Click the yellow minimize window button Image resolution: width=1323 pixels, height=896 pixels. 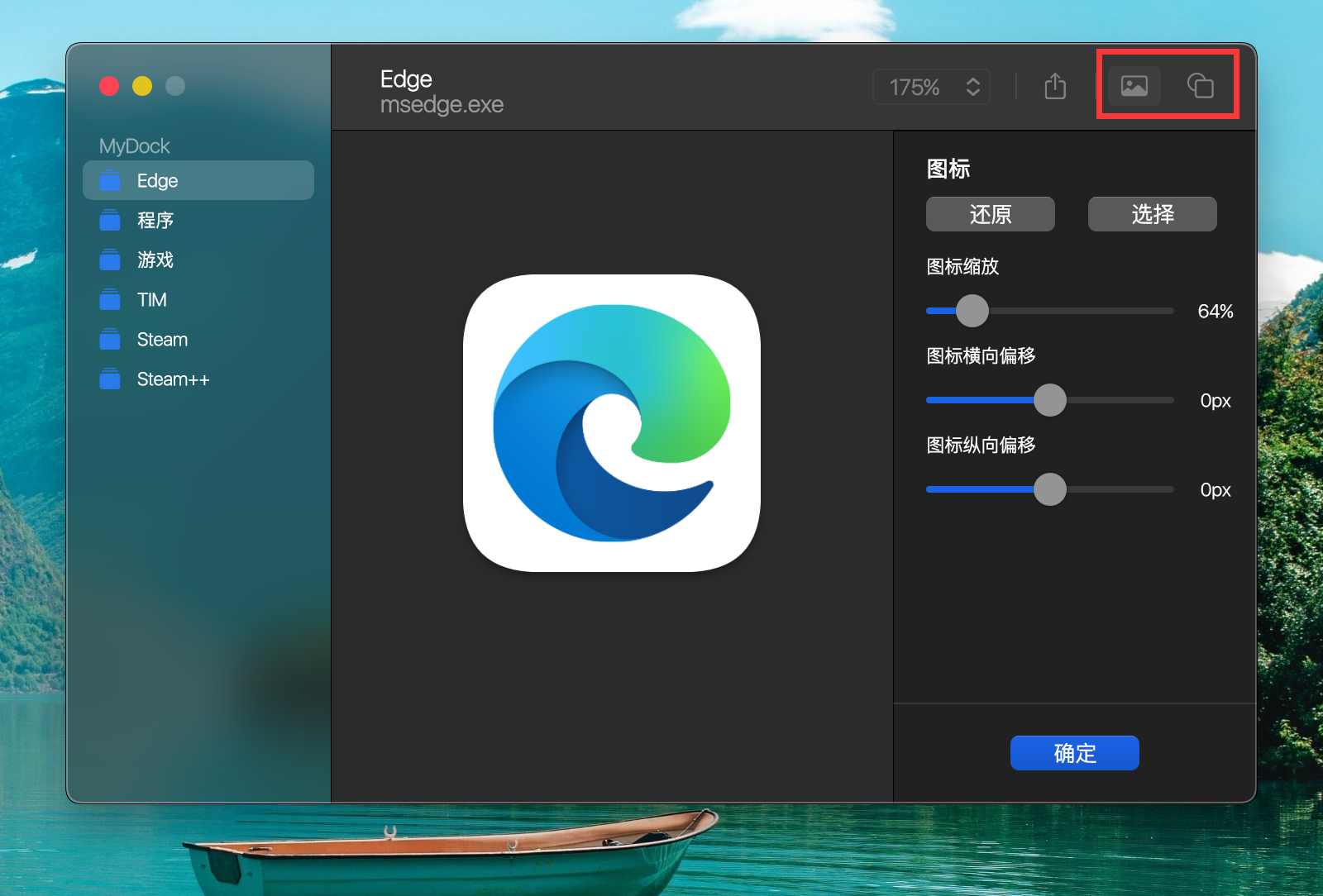tap(142, 86)
